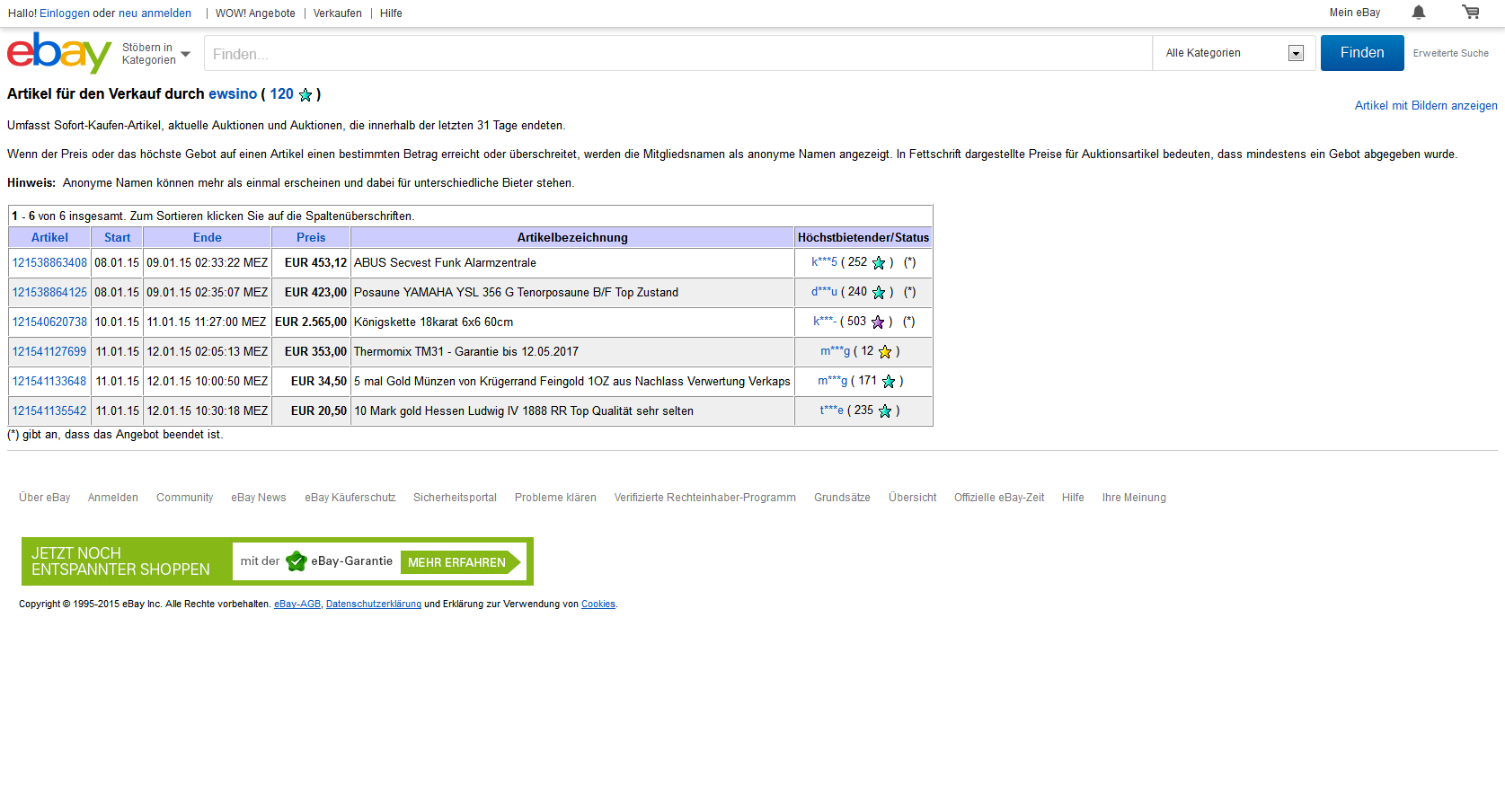Open seller feedback score 120 link
The width and height of the screenshot is (1505, 812).
coord(281,94)
